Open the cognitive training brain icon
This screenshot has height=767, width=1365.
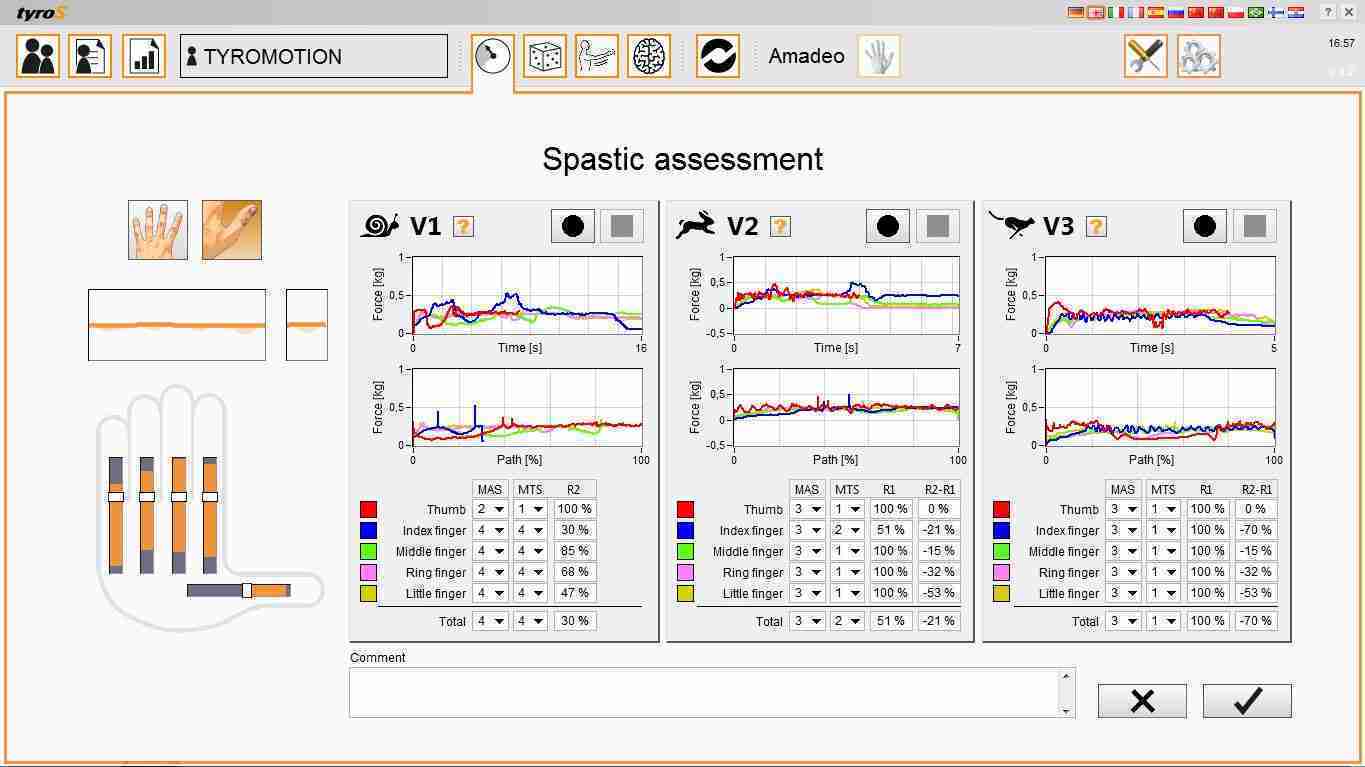click(649, 56)
